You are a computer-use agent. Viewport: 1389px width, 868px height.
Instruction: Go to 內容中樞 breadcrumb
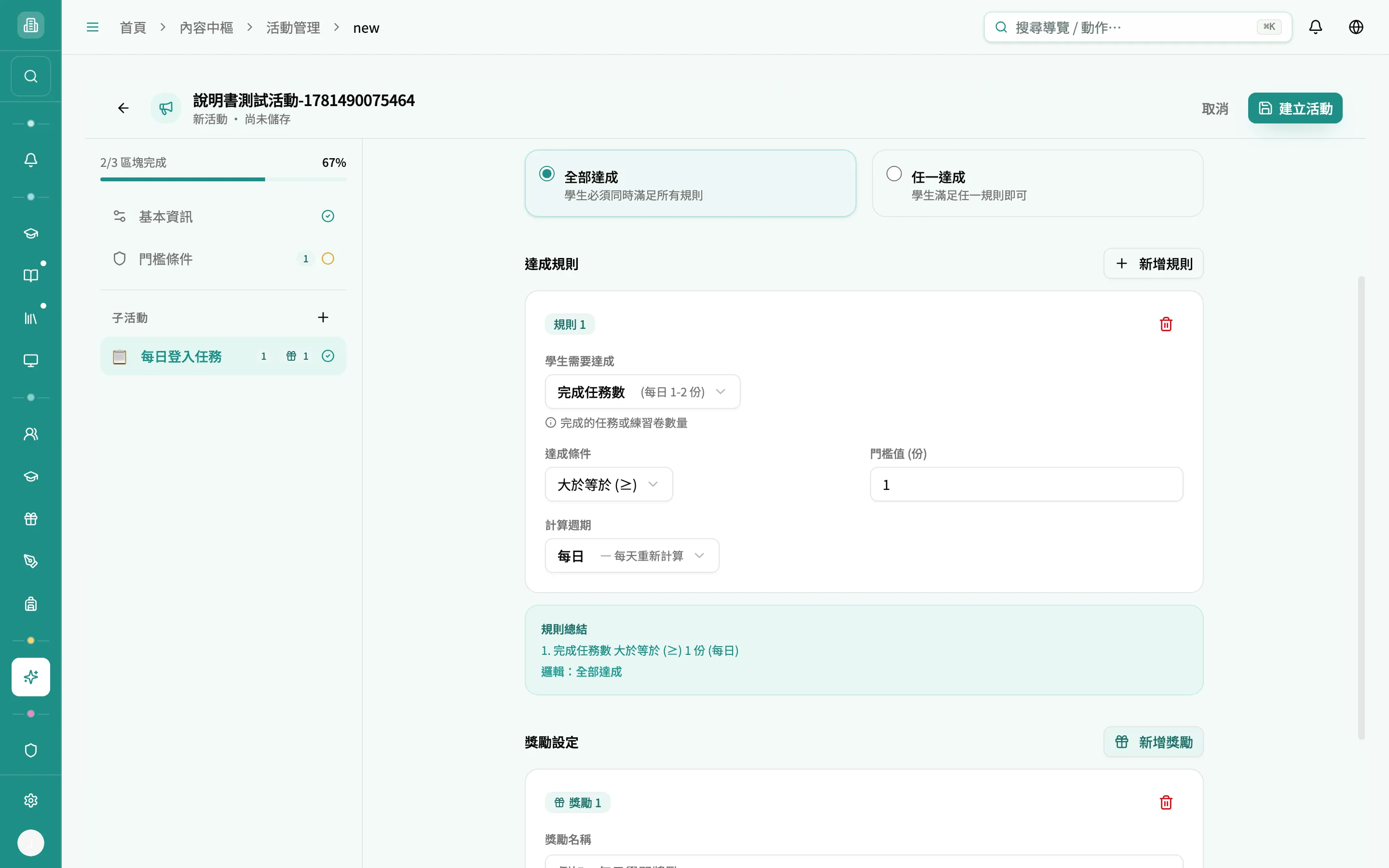pyautogui.click(x=206, y=27)
